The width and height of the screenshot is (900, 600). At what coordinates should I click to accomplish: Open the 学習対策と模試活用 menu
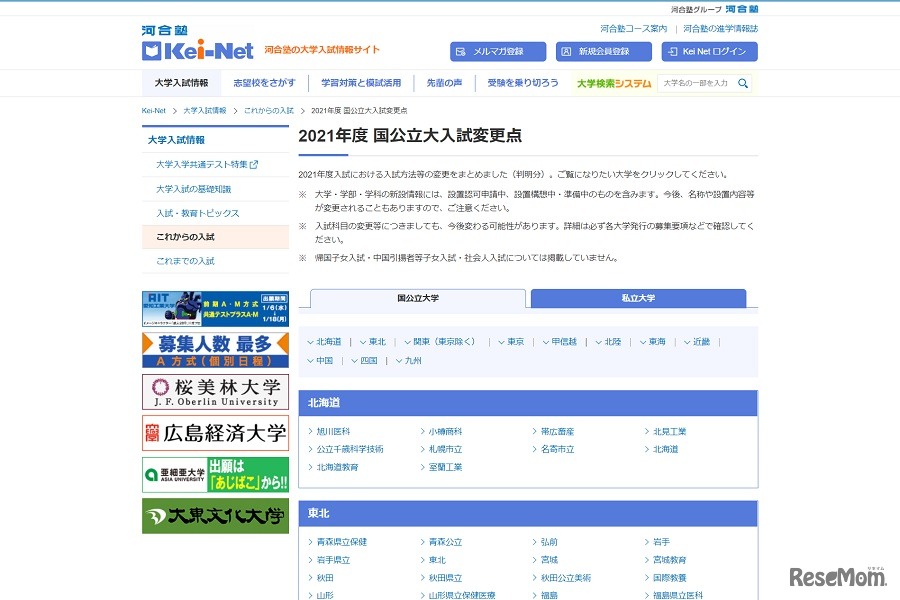(361, 83)
